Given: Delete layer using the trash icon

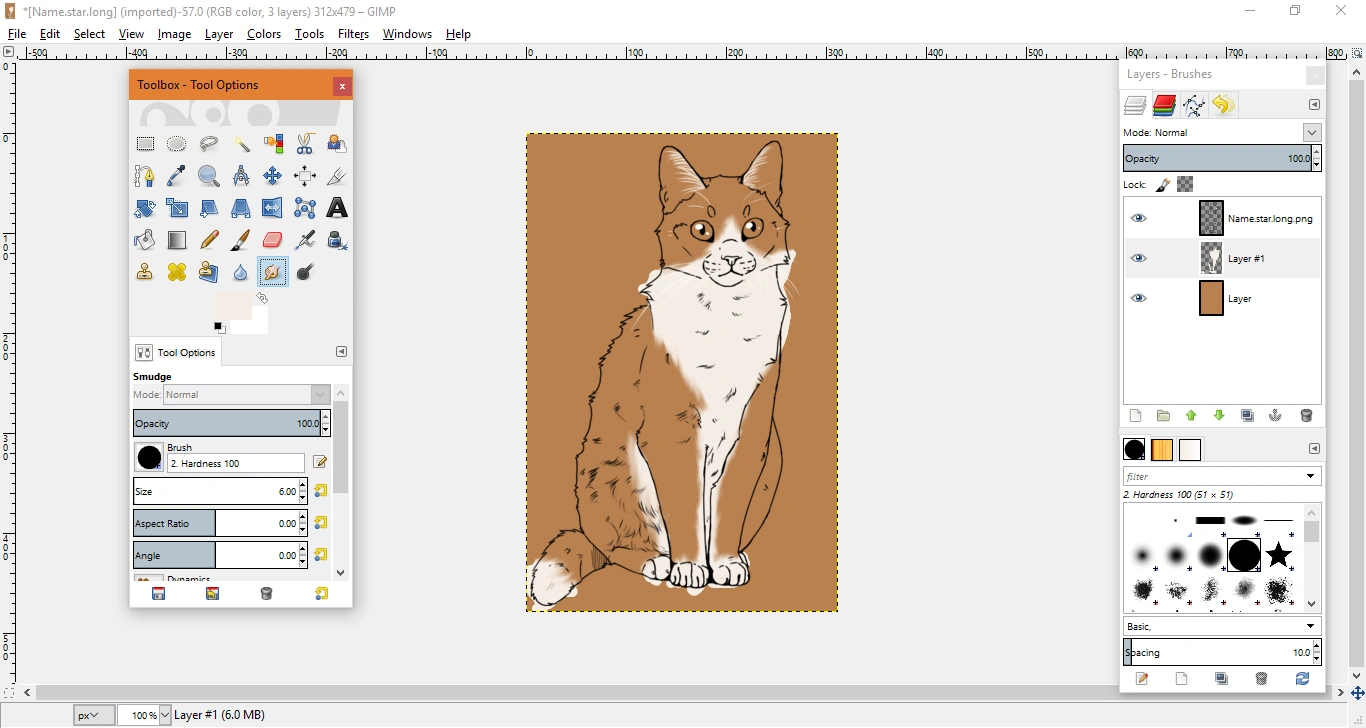Looking at the screenshot, I should point(1306,416).
